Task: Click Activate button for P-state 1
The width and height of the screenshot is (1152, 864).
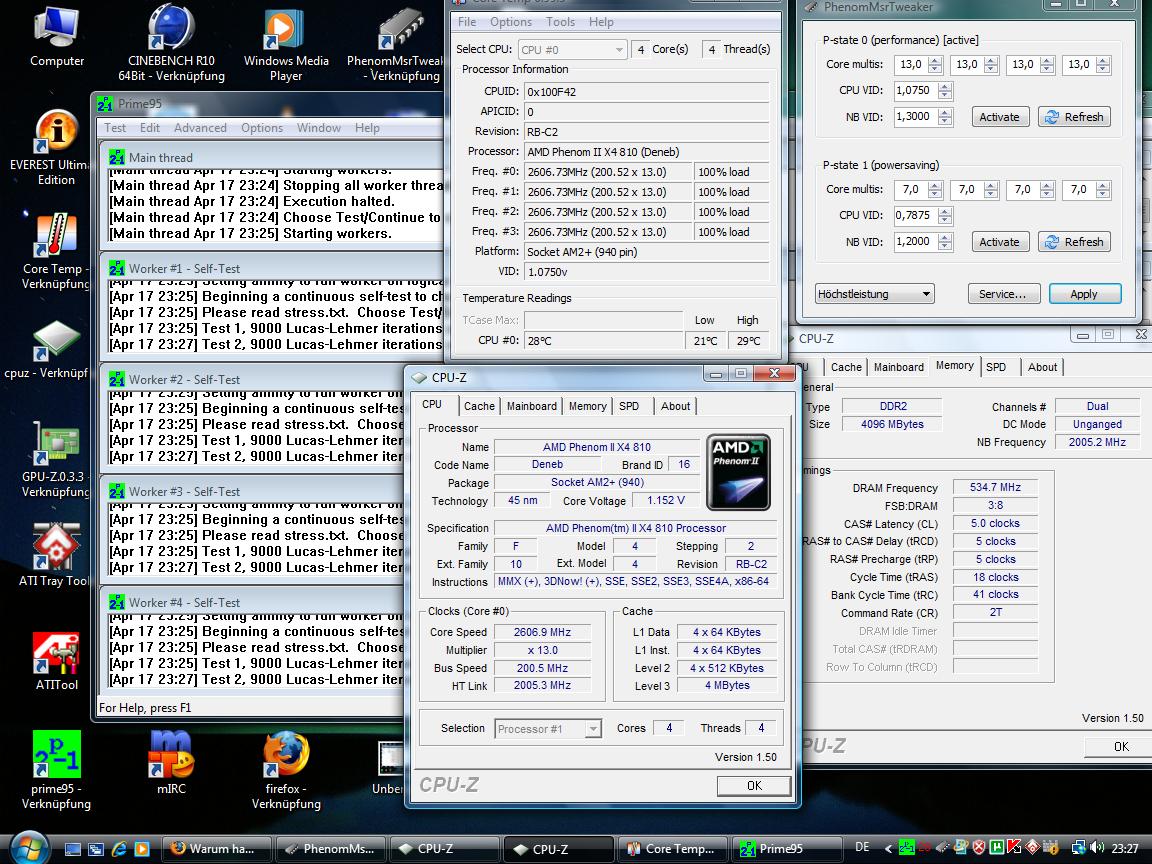Action: [x=999, y=242]
